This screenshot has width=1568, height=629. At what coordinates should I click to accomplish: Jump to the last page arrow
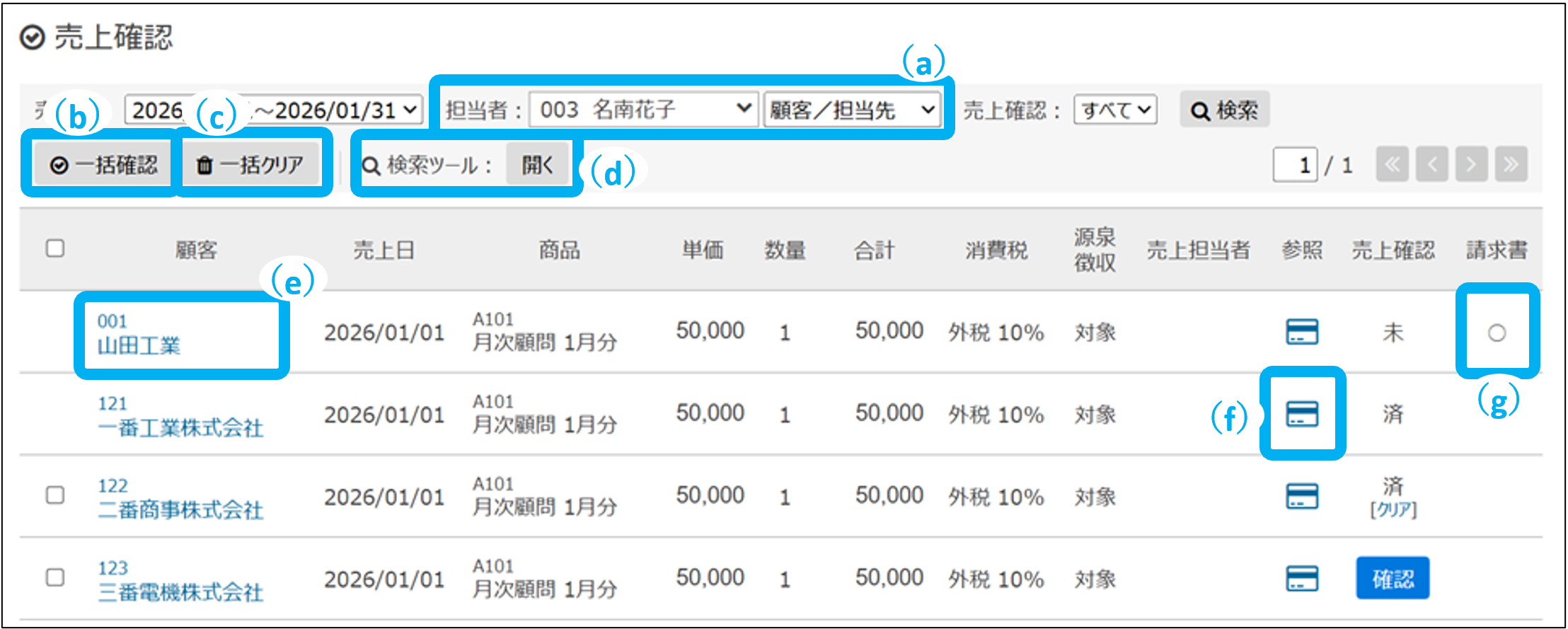pyautogui.click(x=1511, y=165)
